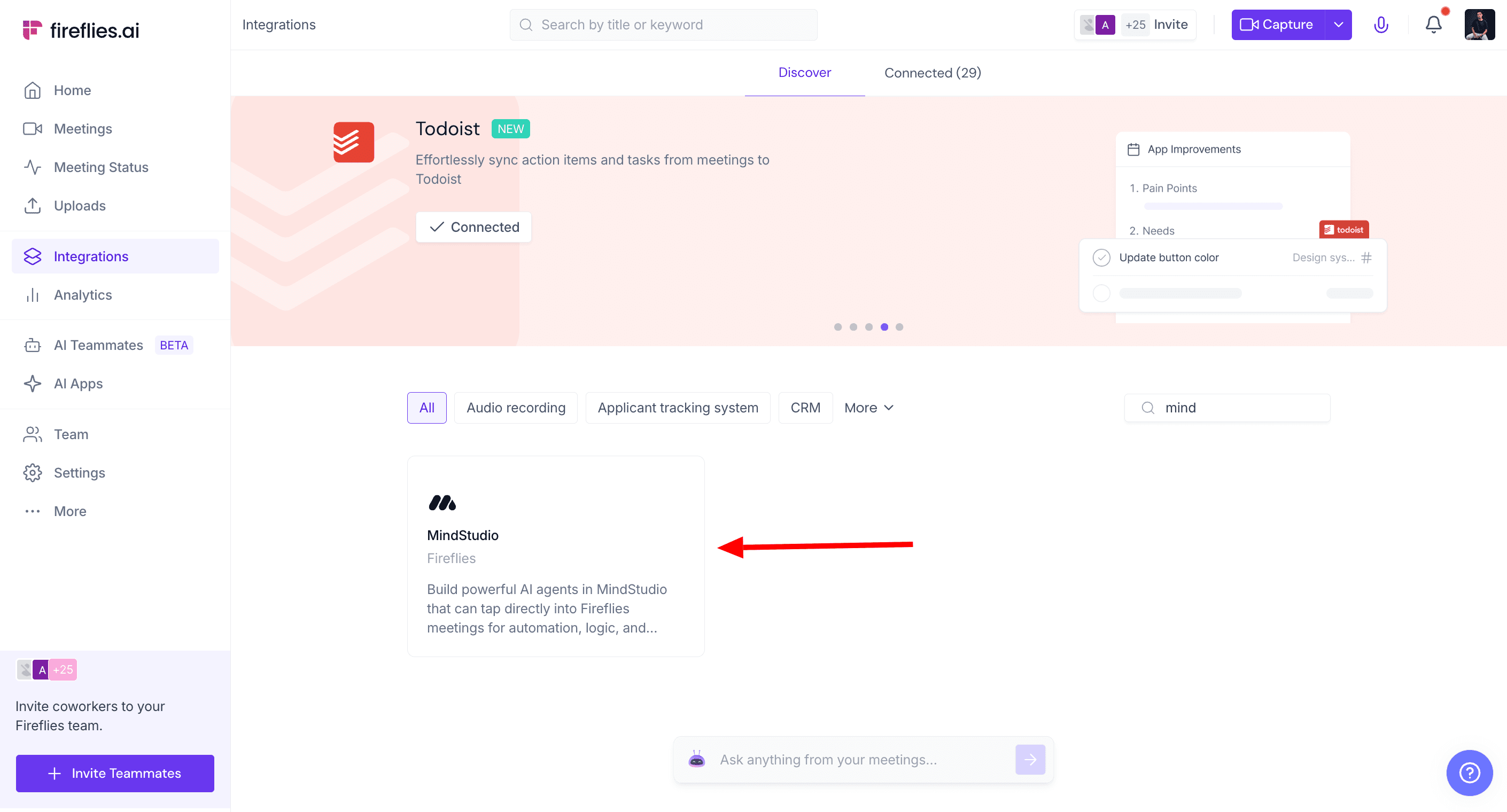This screenshot has width=1507, height=812.
Task: Select the All category filter
Action: (426, 408)
